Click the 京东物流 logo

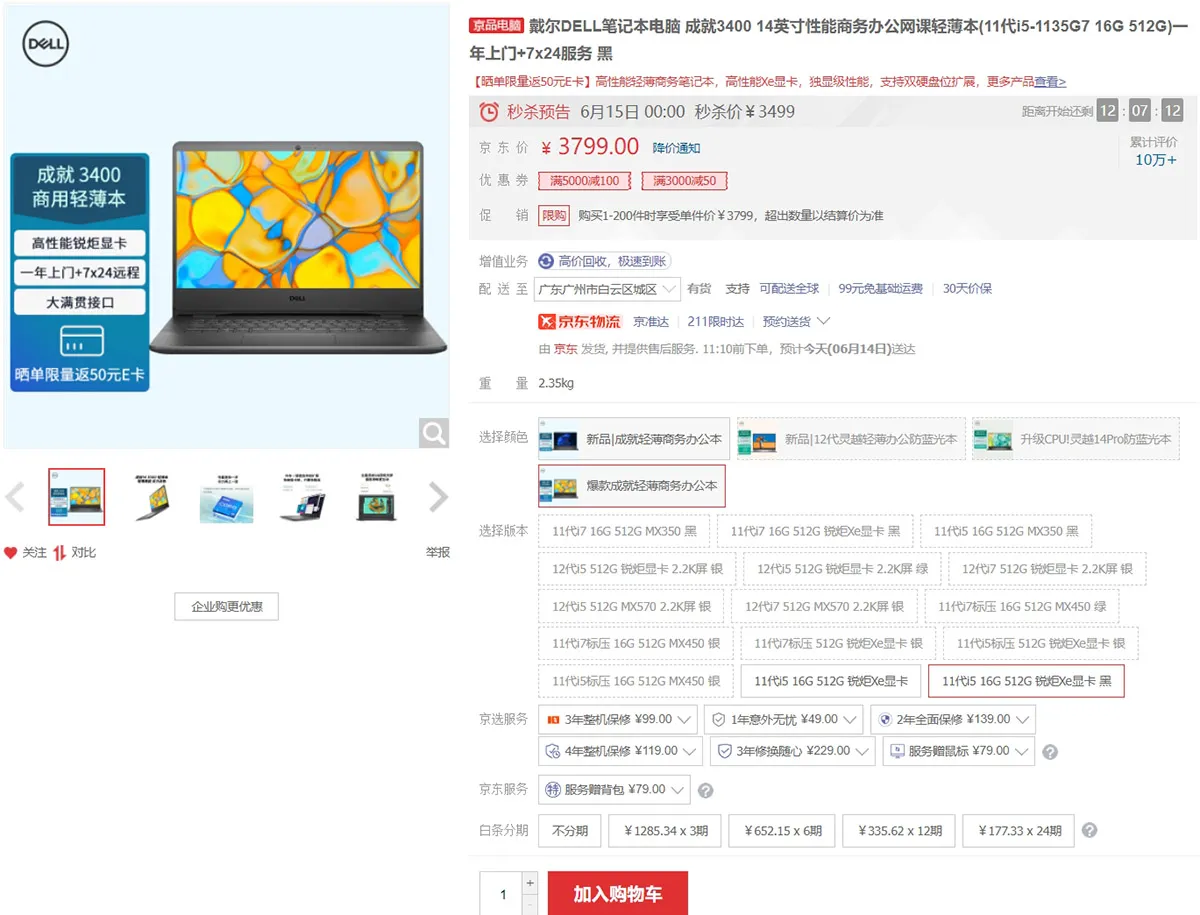coord(580,321)
